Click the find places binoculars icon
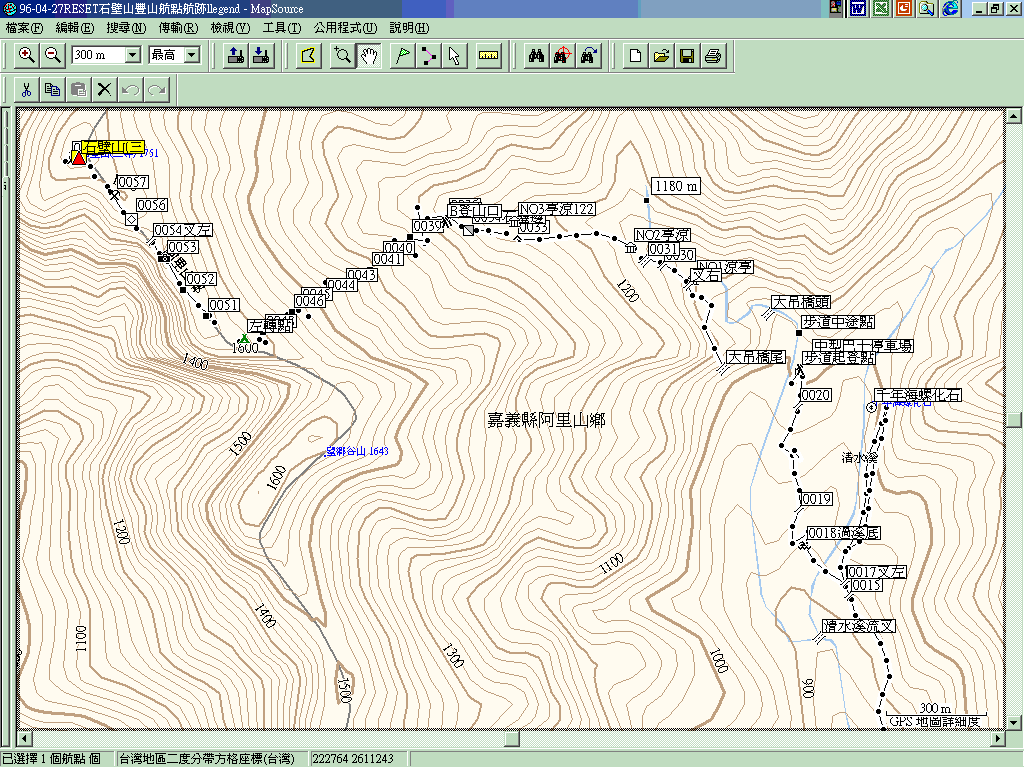The width and height of the screenshot is (1024, 768). [536, 56]
